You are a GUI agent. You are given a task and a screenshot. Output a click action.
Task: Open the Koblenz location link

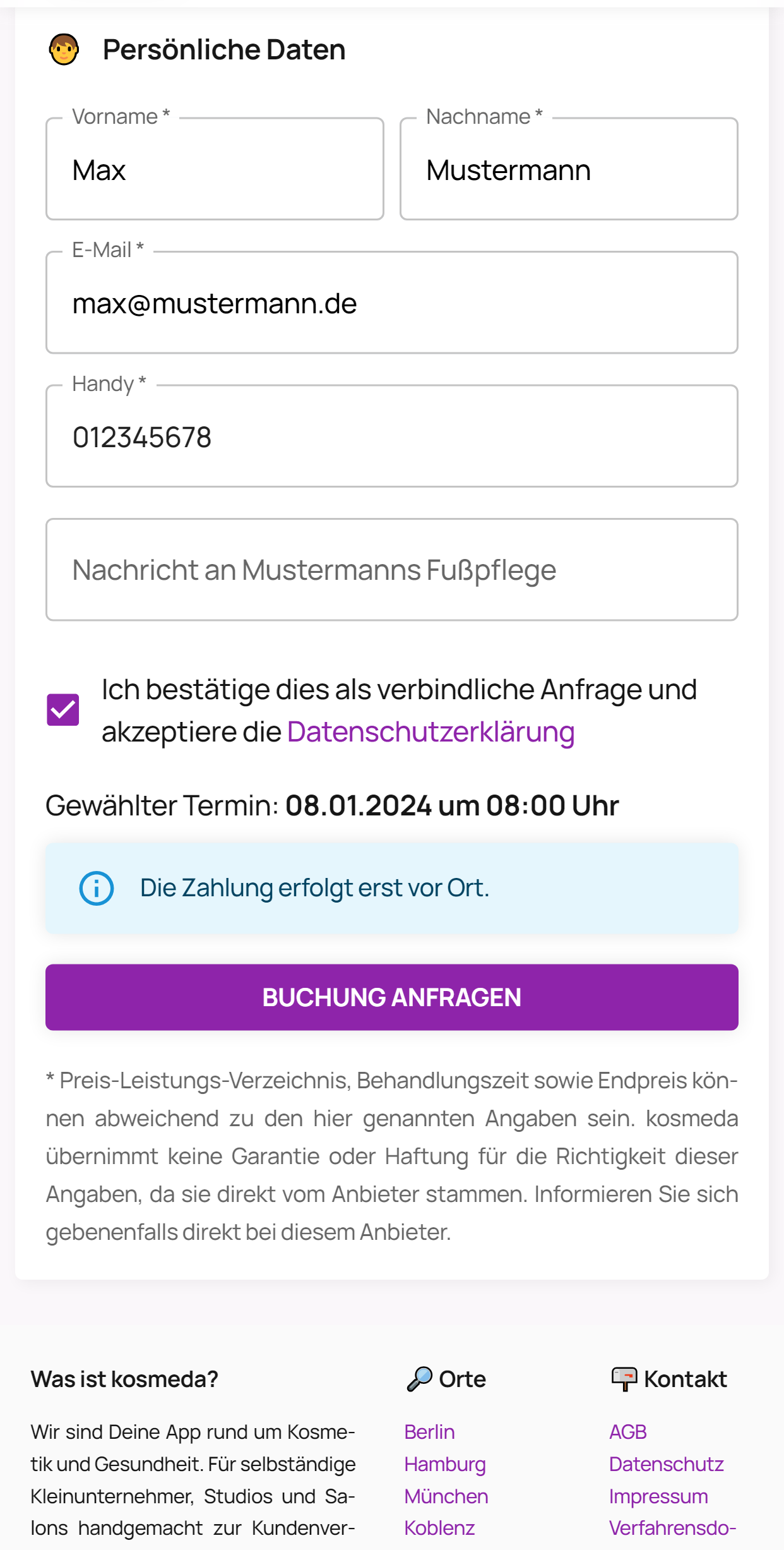439,1528
